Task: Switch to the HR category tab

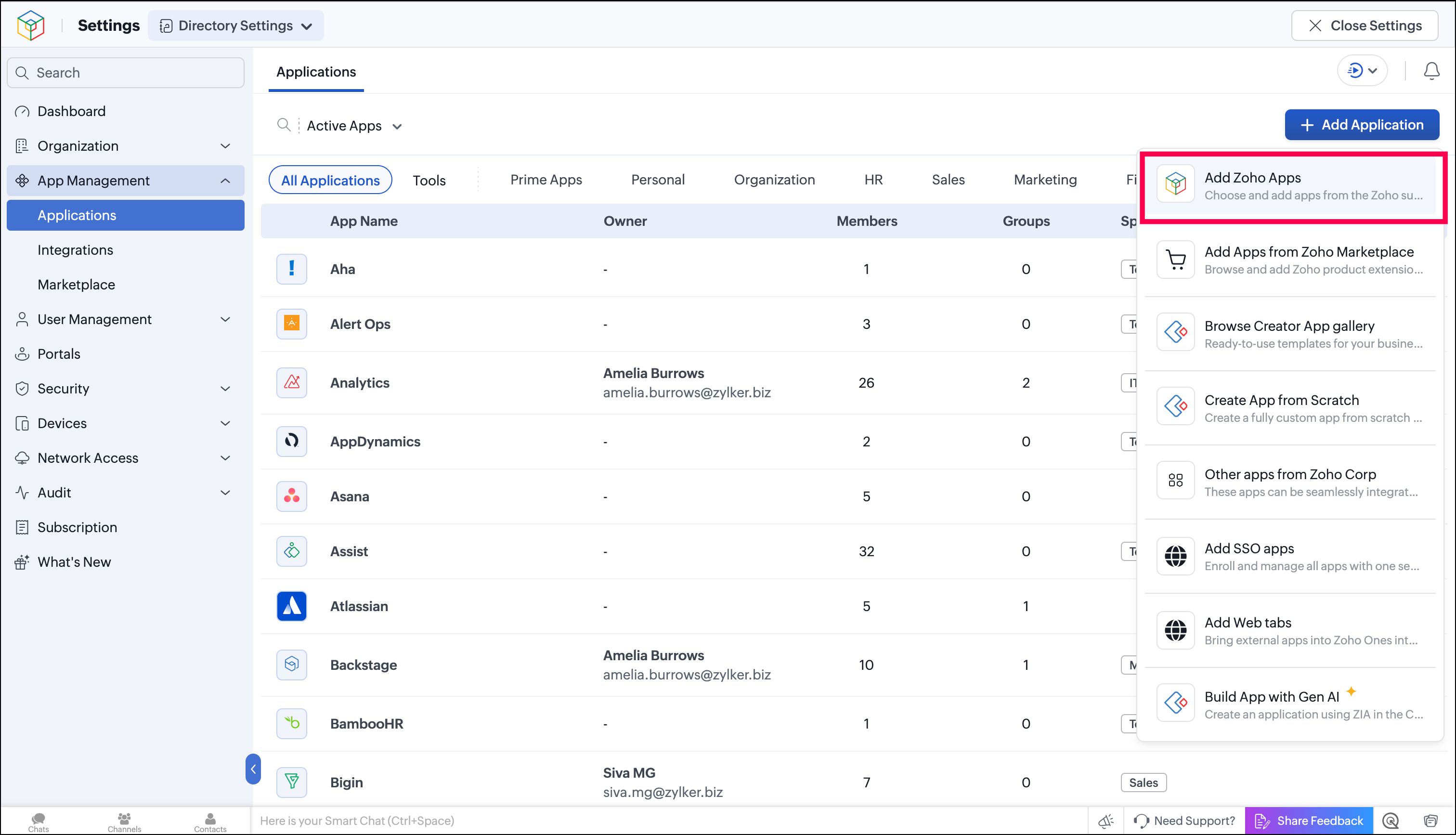Action: point(873,180)
